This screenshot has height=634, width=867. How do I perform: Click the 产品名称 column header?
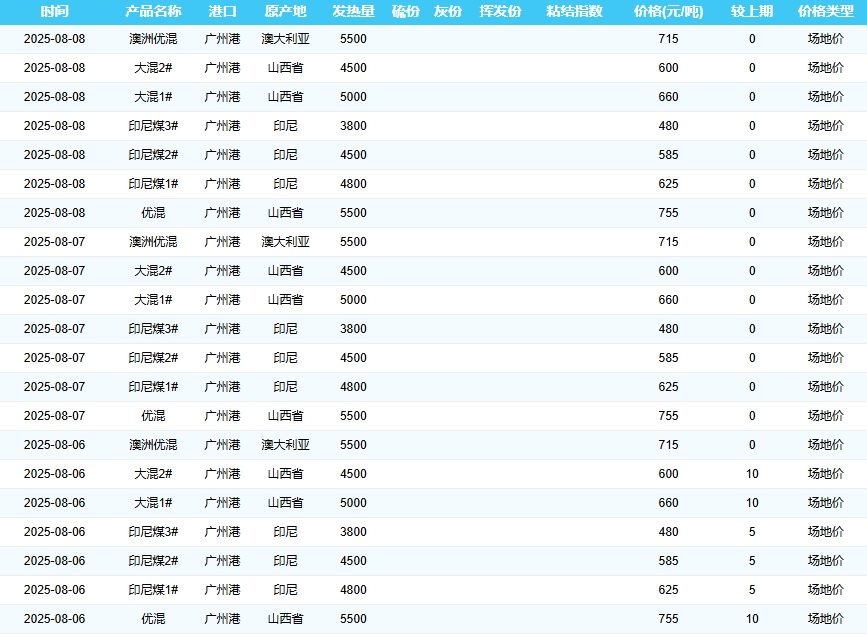tap(153, 12)
